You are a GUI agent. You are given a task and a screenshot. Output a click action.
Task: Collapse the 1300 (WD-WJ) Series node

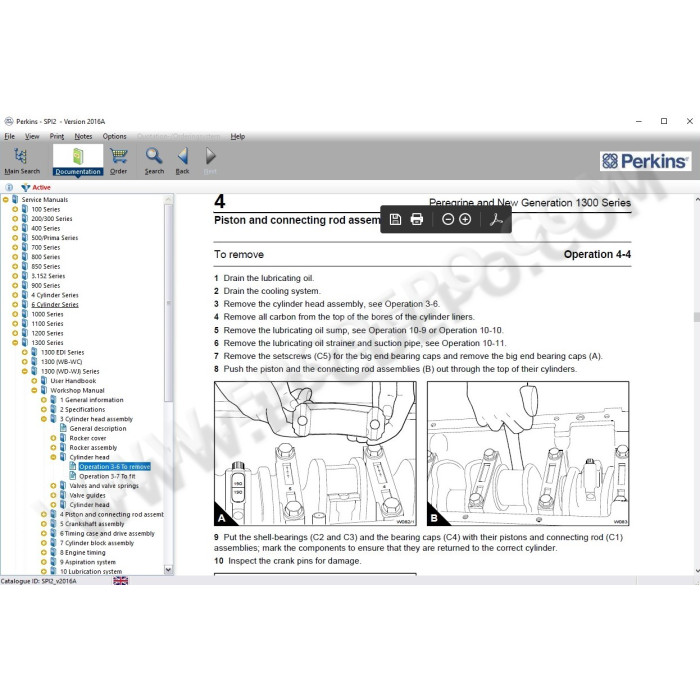(x=25, y=371)
